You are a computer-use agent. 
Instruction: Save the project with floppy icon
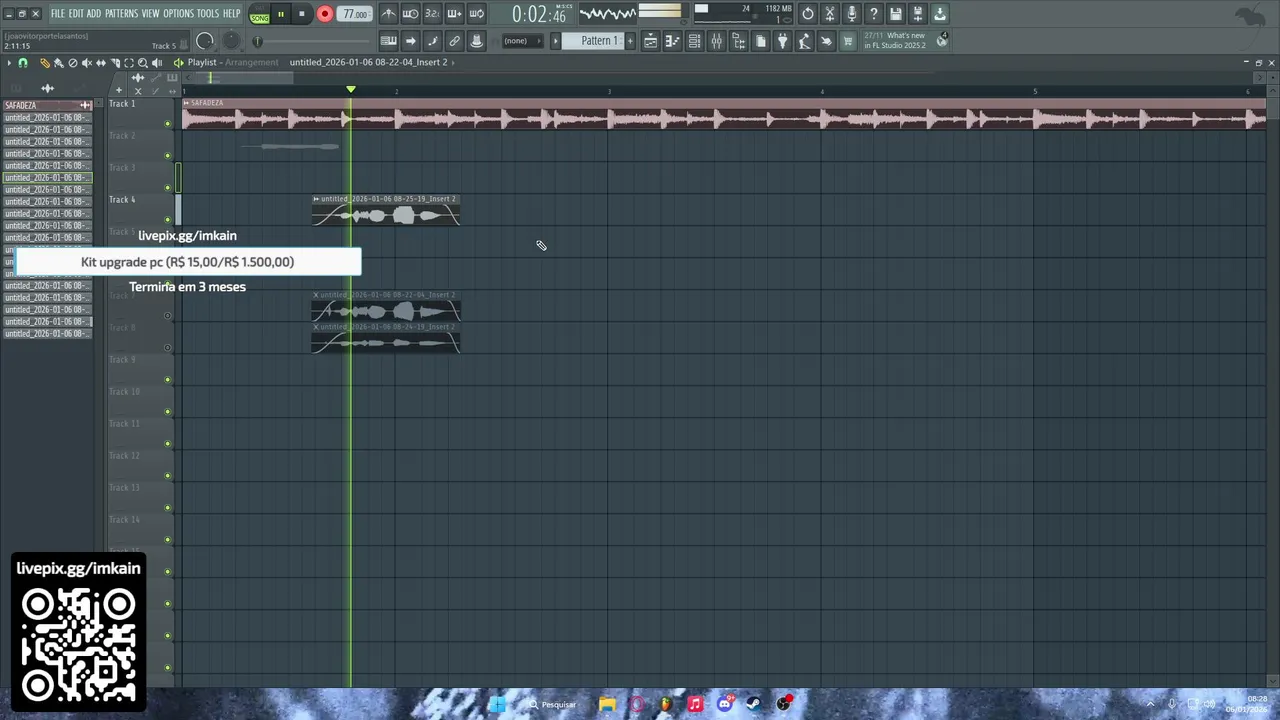tap(896, 14)
